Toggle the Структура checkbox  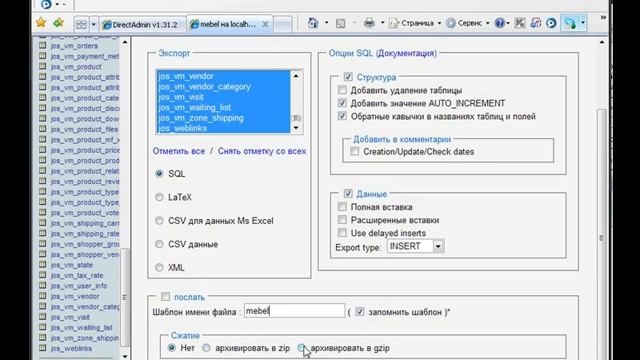tap(348, 77)
